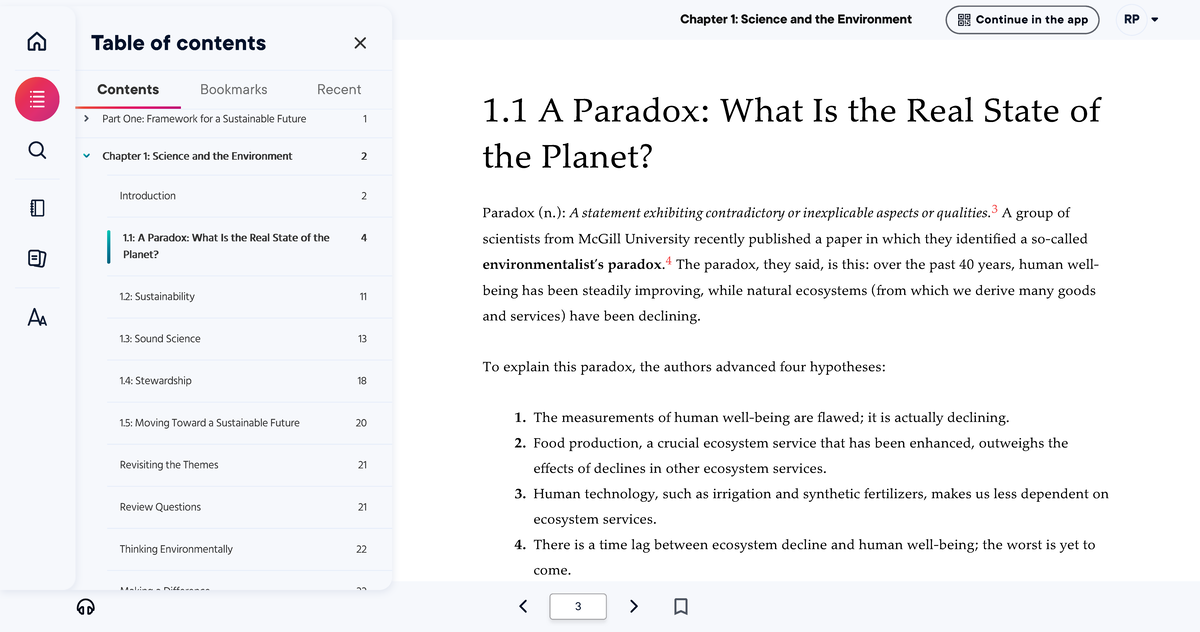
Task: Open the Introduction section
Action: (x=148, y=196)
